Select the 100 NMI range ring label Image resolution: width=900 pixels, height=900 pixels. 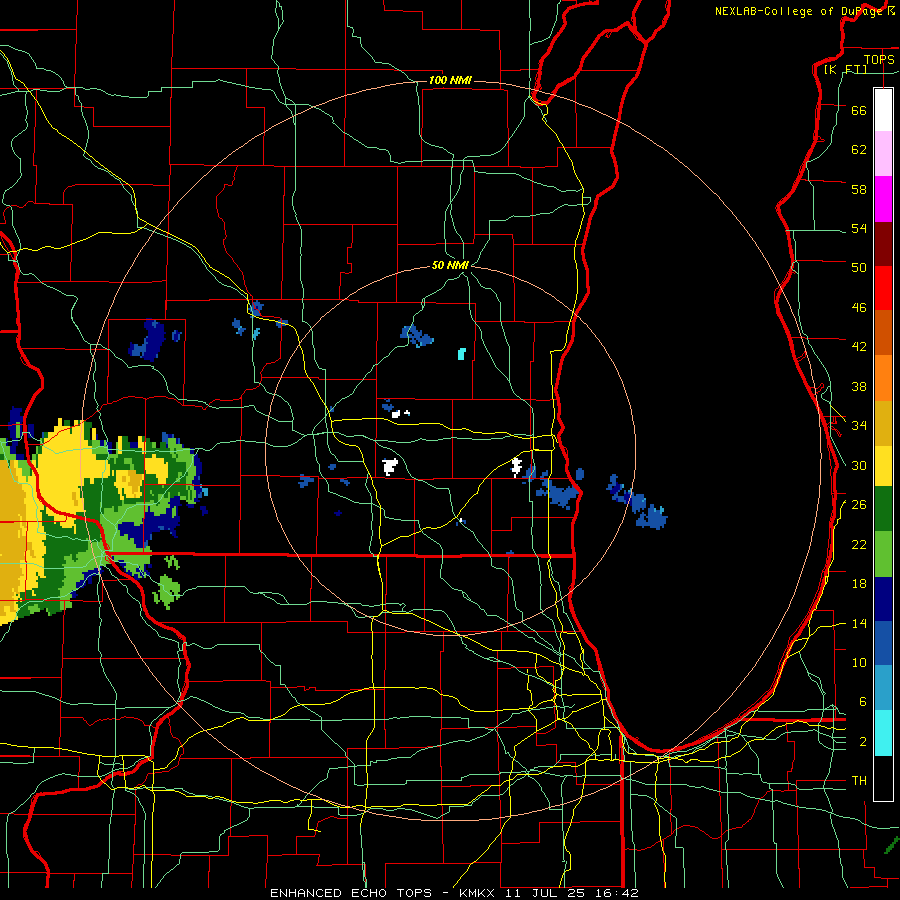coord(450,80)
